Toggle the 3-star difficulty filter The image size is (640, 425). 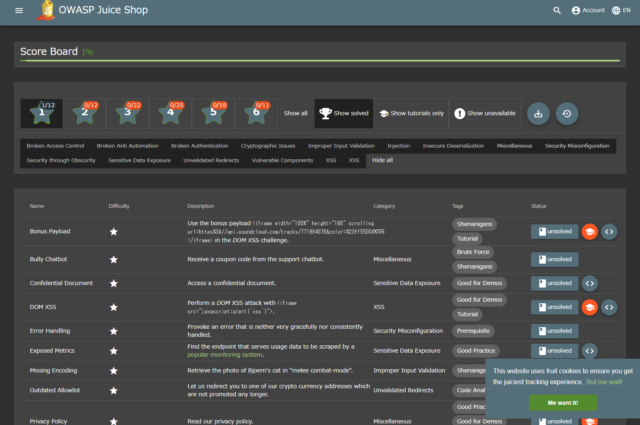(x=127, y=113)
